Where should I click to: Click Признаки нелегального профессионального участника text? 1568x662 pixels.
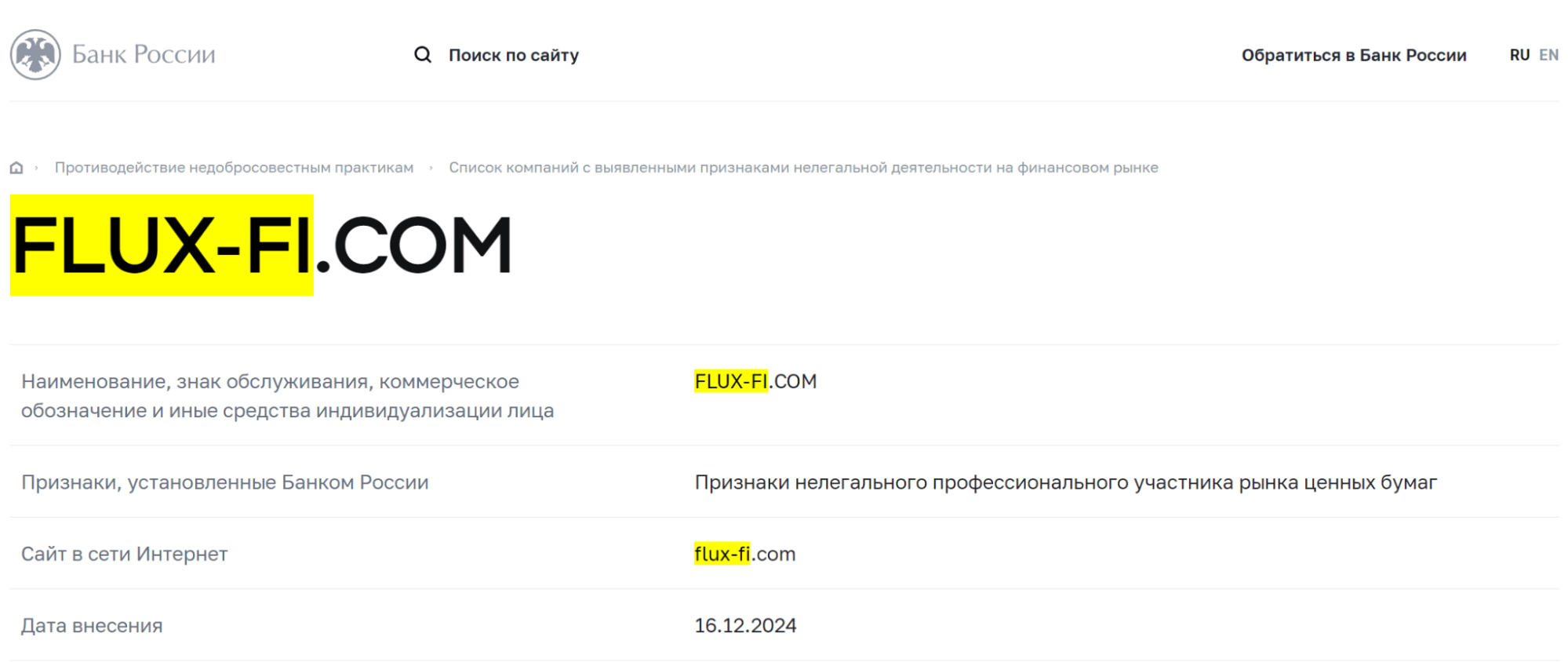[1066, 482]
